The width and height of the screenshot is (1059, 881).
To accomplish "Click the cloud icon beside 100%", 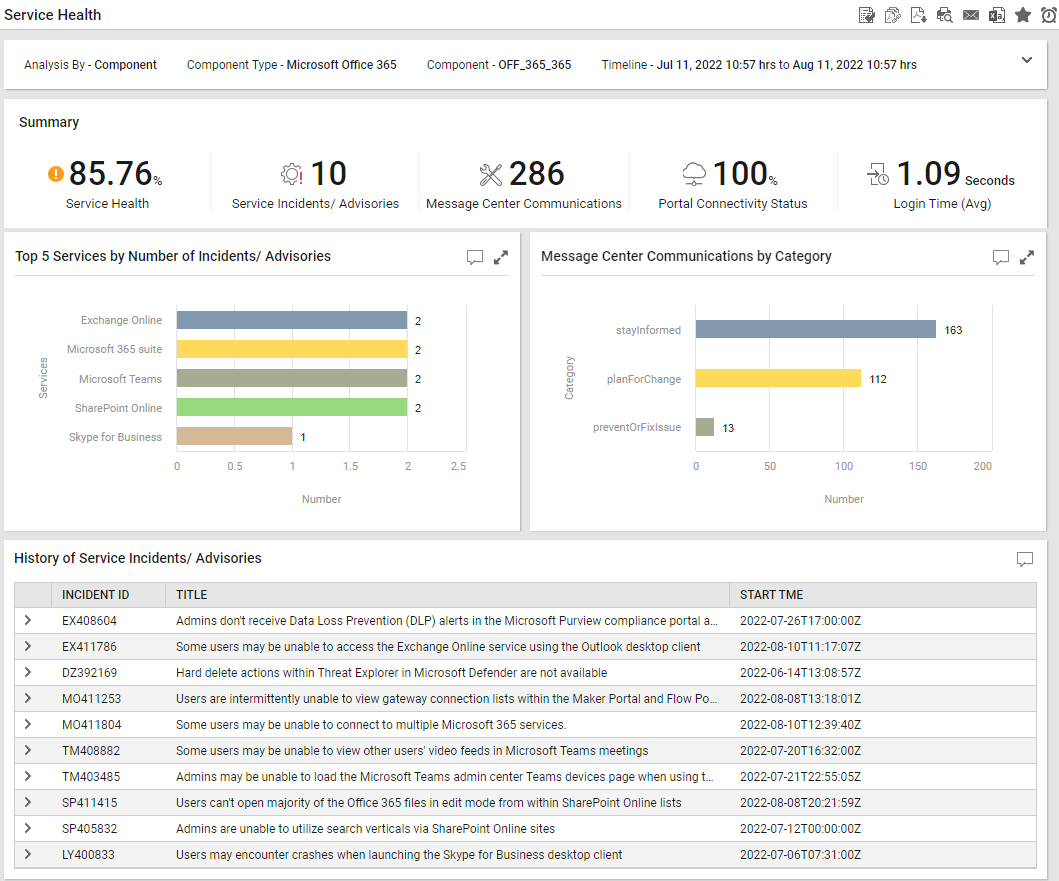I will [694, 174].
